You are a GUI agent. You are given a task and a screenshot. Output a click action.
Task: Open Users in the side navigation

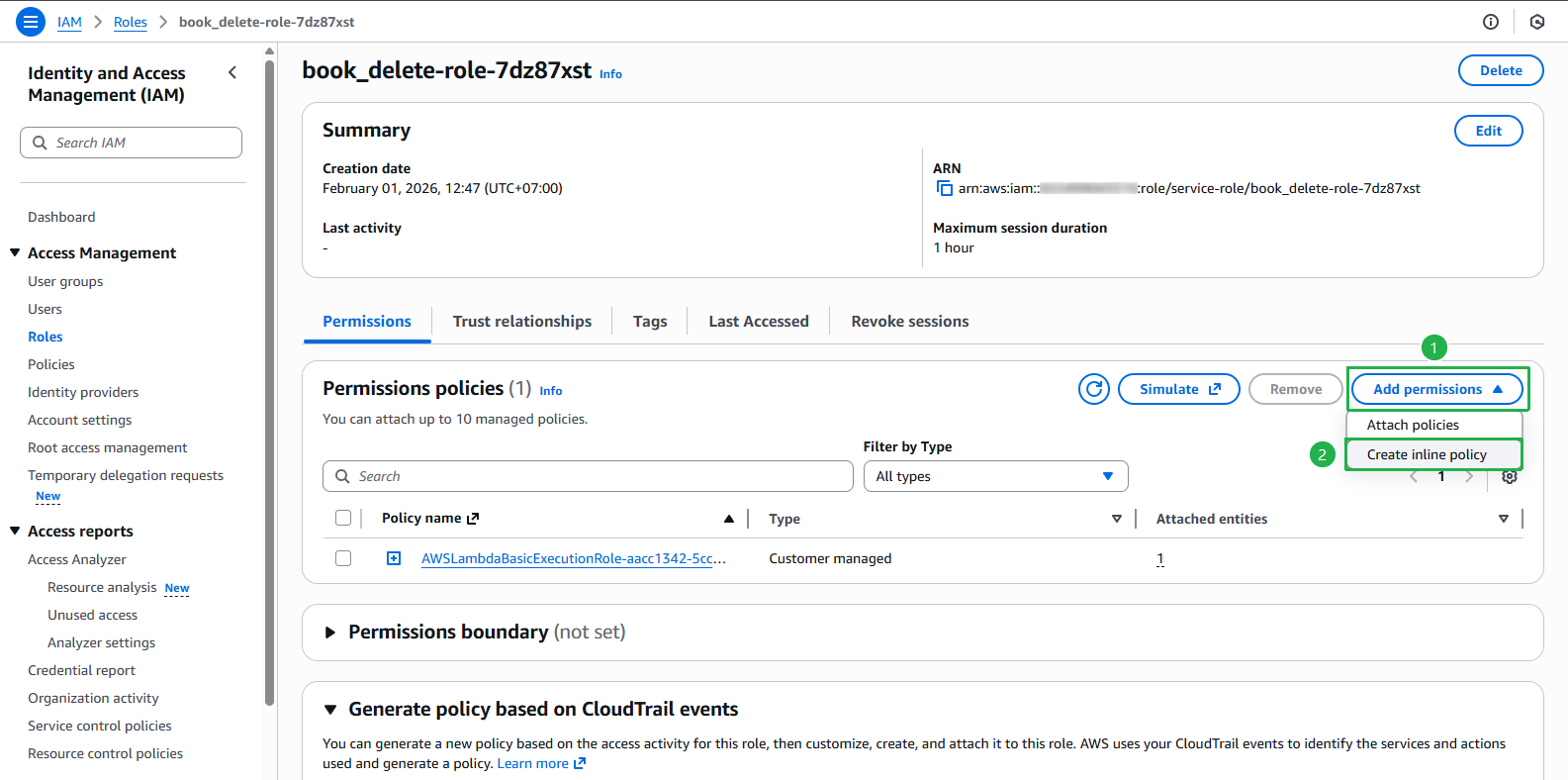point(45,309)
